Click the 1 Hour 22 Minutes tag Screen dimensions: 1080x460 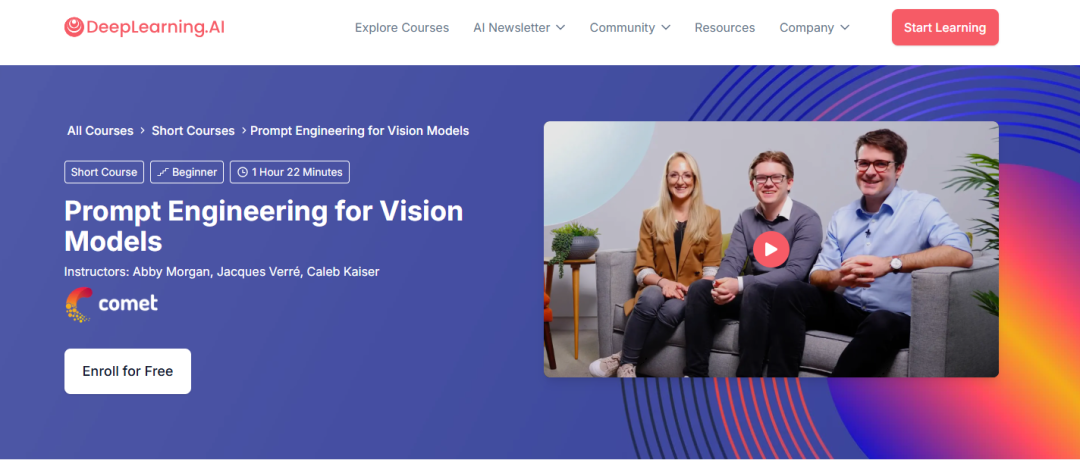coord(289,172)
